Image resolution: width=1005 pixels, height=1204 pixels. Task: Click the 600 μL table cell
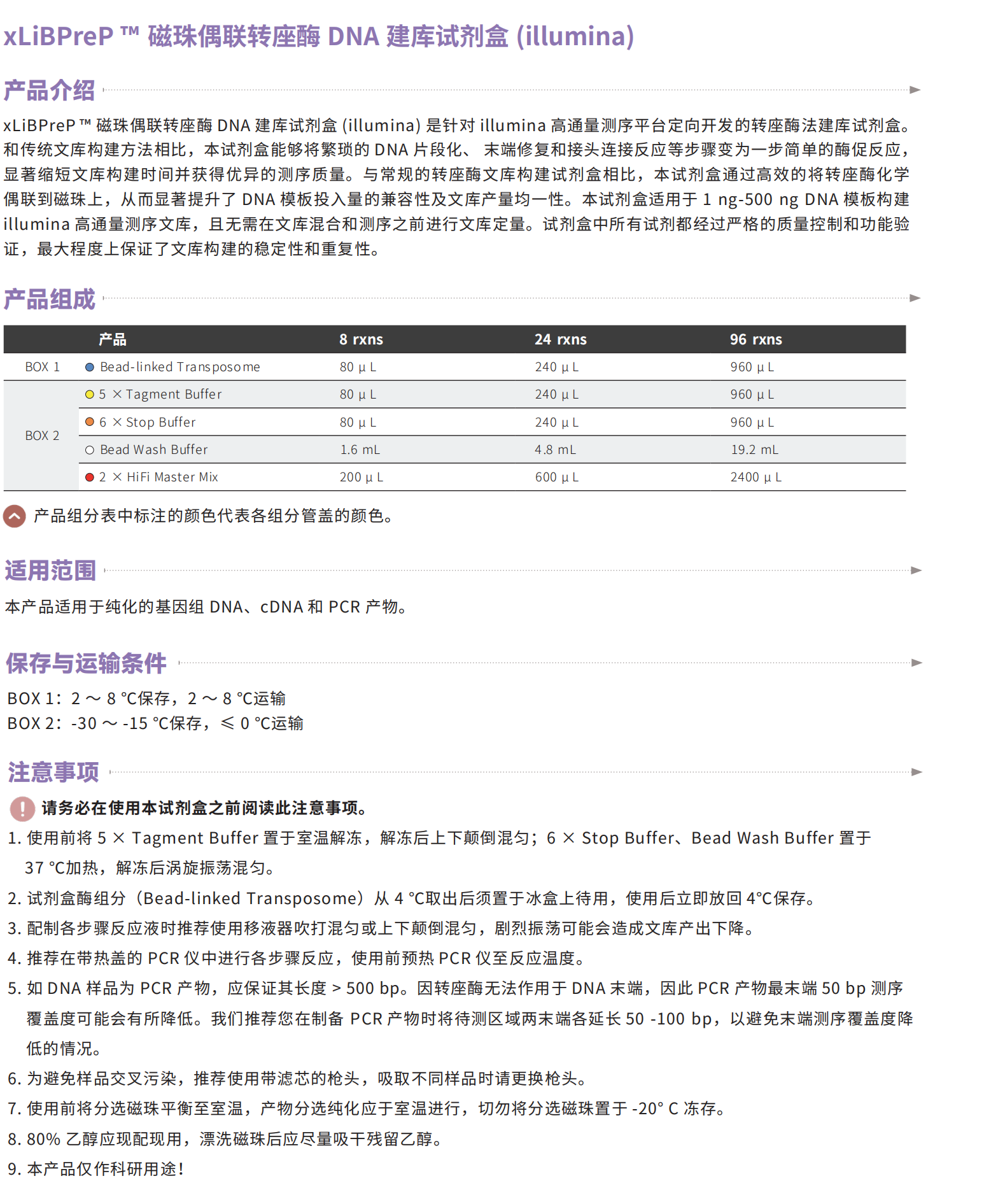[557, 478]
